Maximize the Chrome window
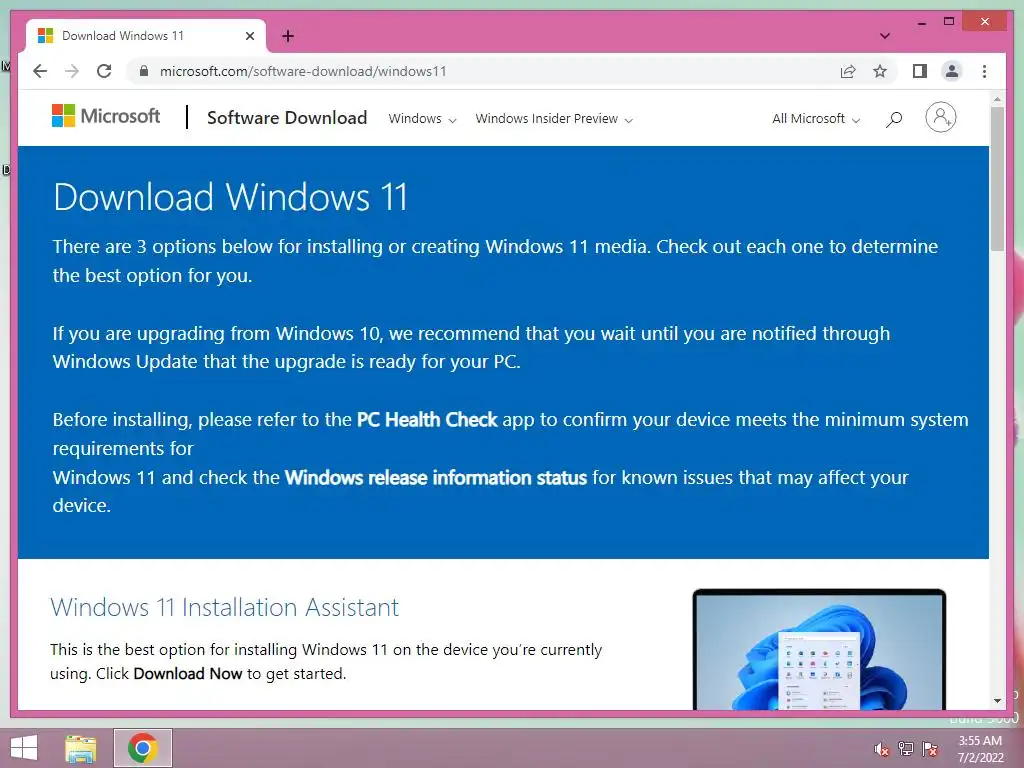The height and width of the screenshot is (768, 1024). point(949,22)
